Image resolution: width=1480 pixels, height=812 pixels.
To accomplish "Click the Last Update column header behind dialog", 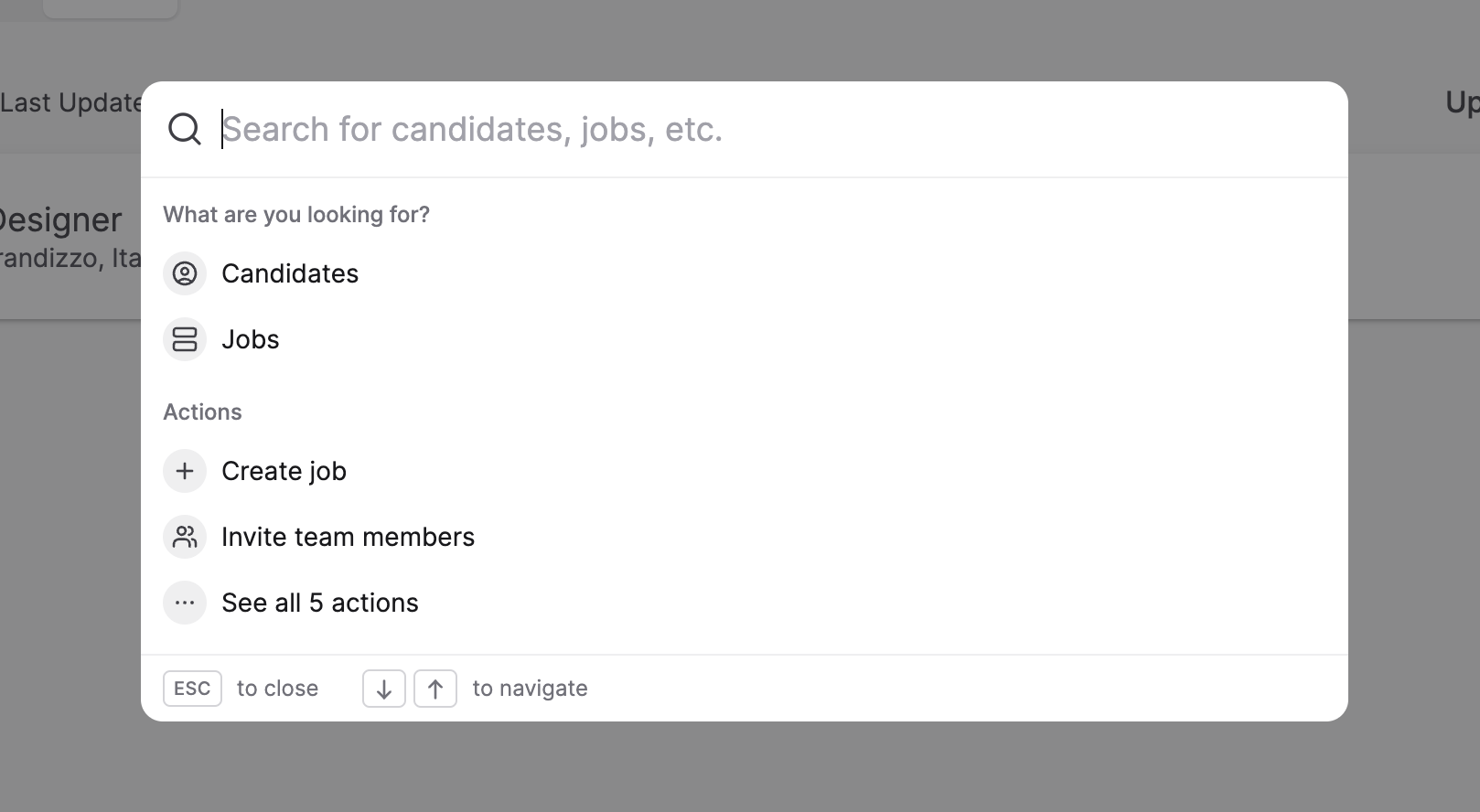I will pos(70,102).
